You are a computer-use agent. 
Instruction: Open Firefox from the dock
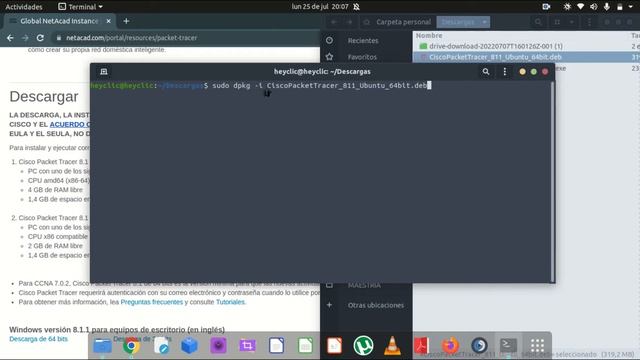point(450,346)
